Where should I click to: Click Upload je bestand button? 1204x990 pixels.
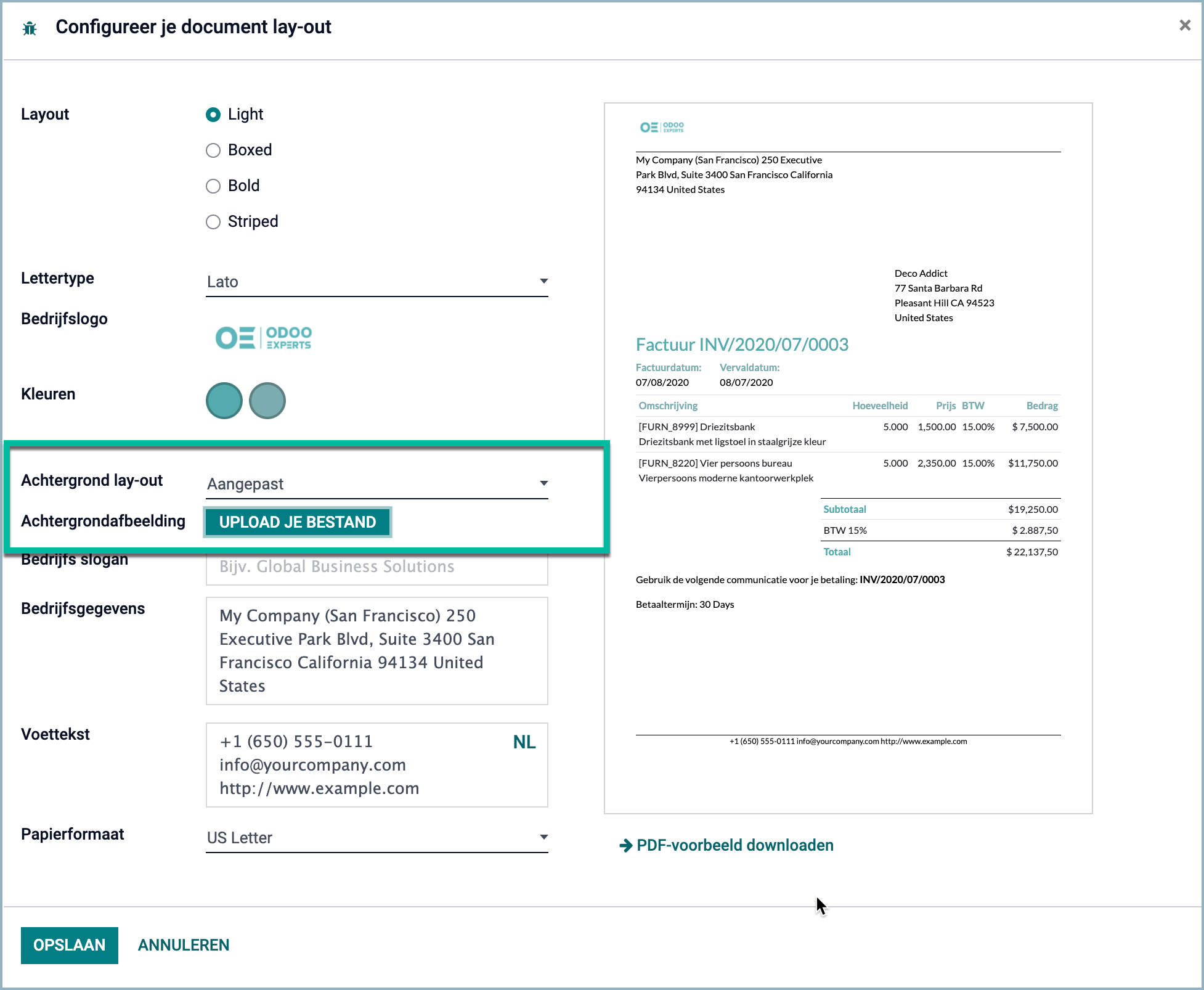pyautogui.click(x=298, y=522)
